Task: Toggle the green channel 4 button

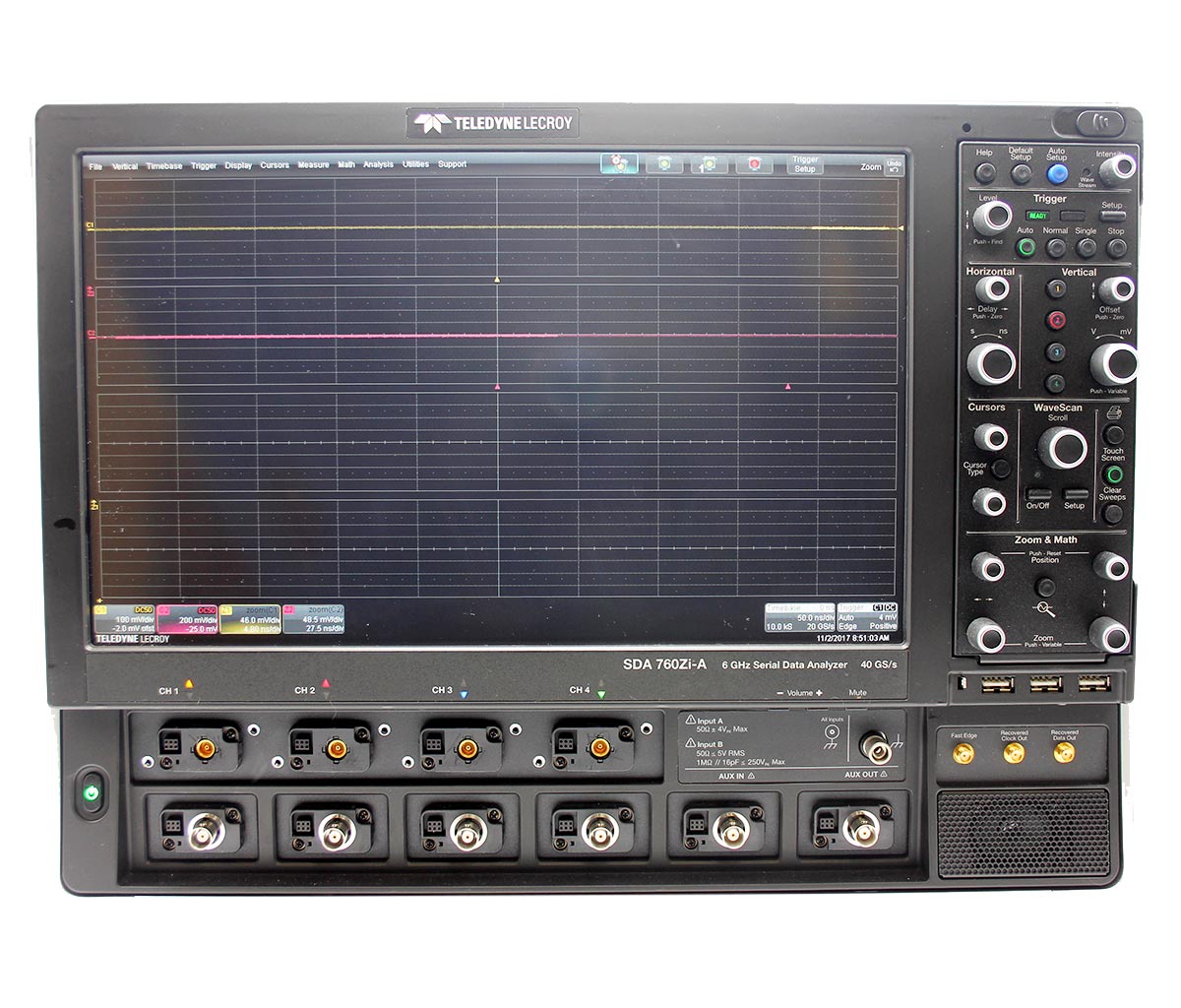Action: (1057, 384)
